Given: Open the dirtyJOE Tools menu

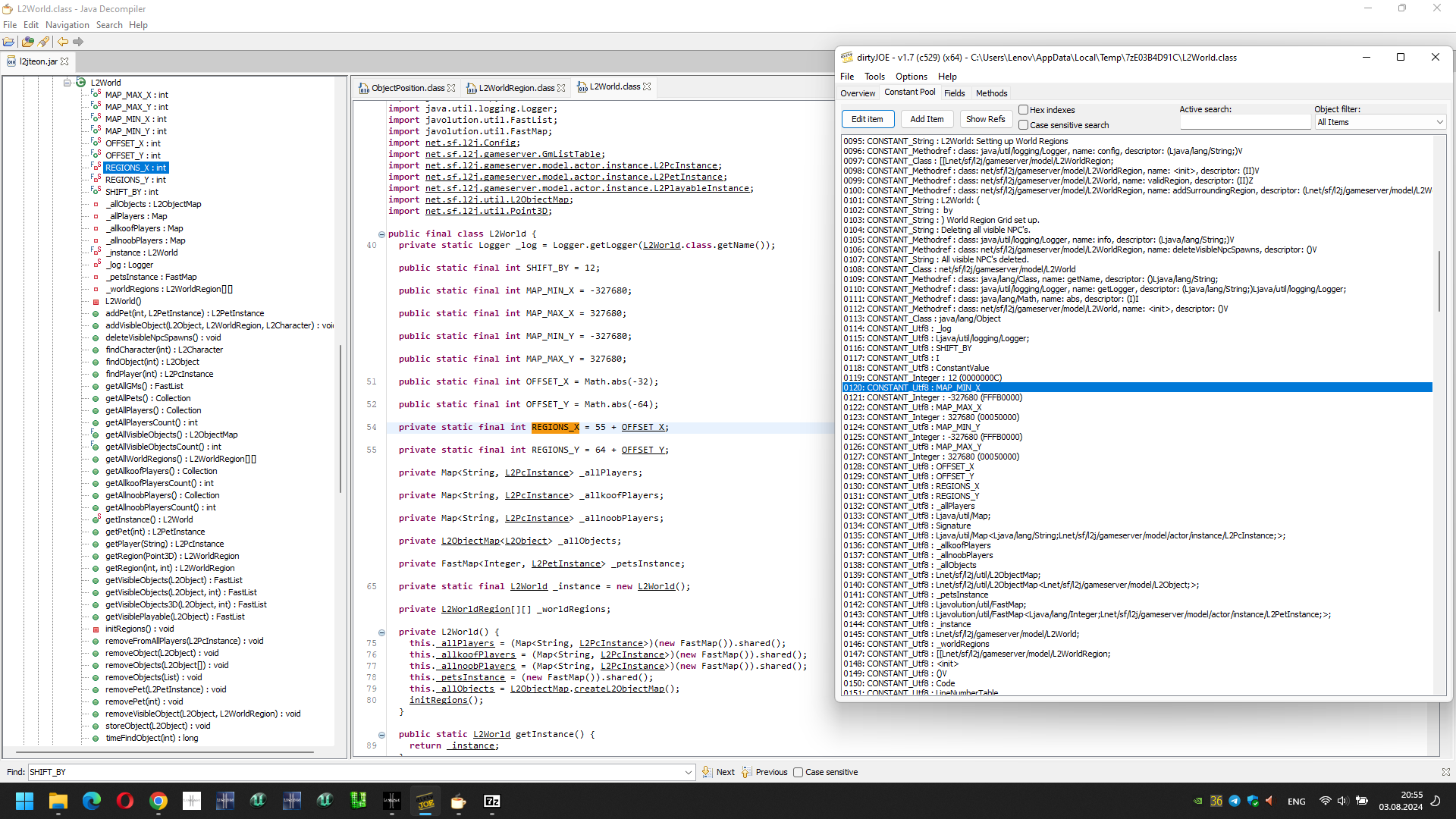Looking at the screenshot, I should [874, 77].
